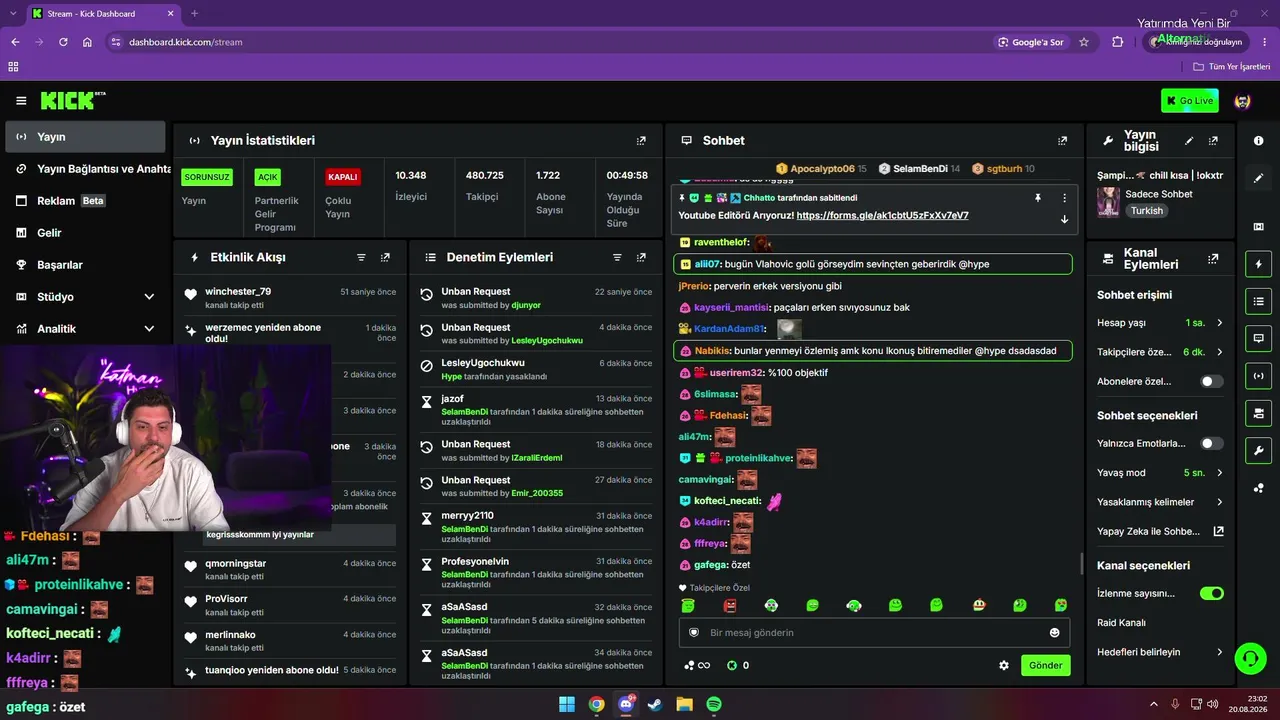This screenshot has width=1280, height=720.
Task: Open Hesap yaşı setting
Action: (x=1160, y=323)
